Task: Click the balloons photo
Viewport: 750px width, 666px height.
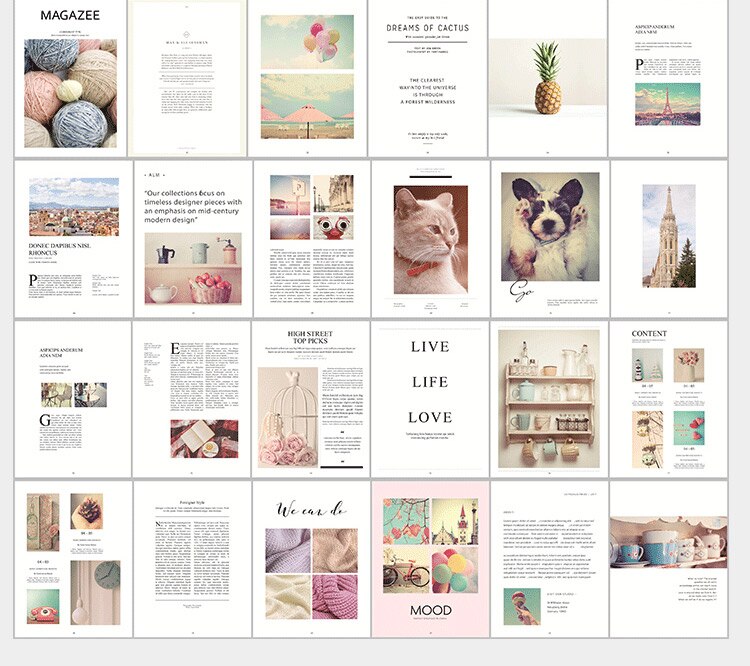Action: [307, 42]
